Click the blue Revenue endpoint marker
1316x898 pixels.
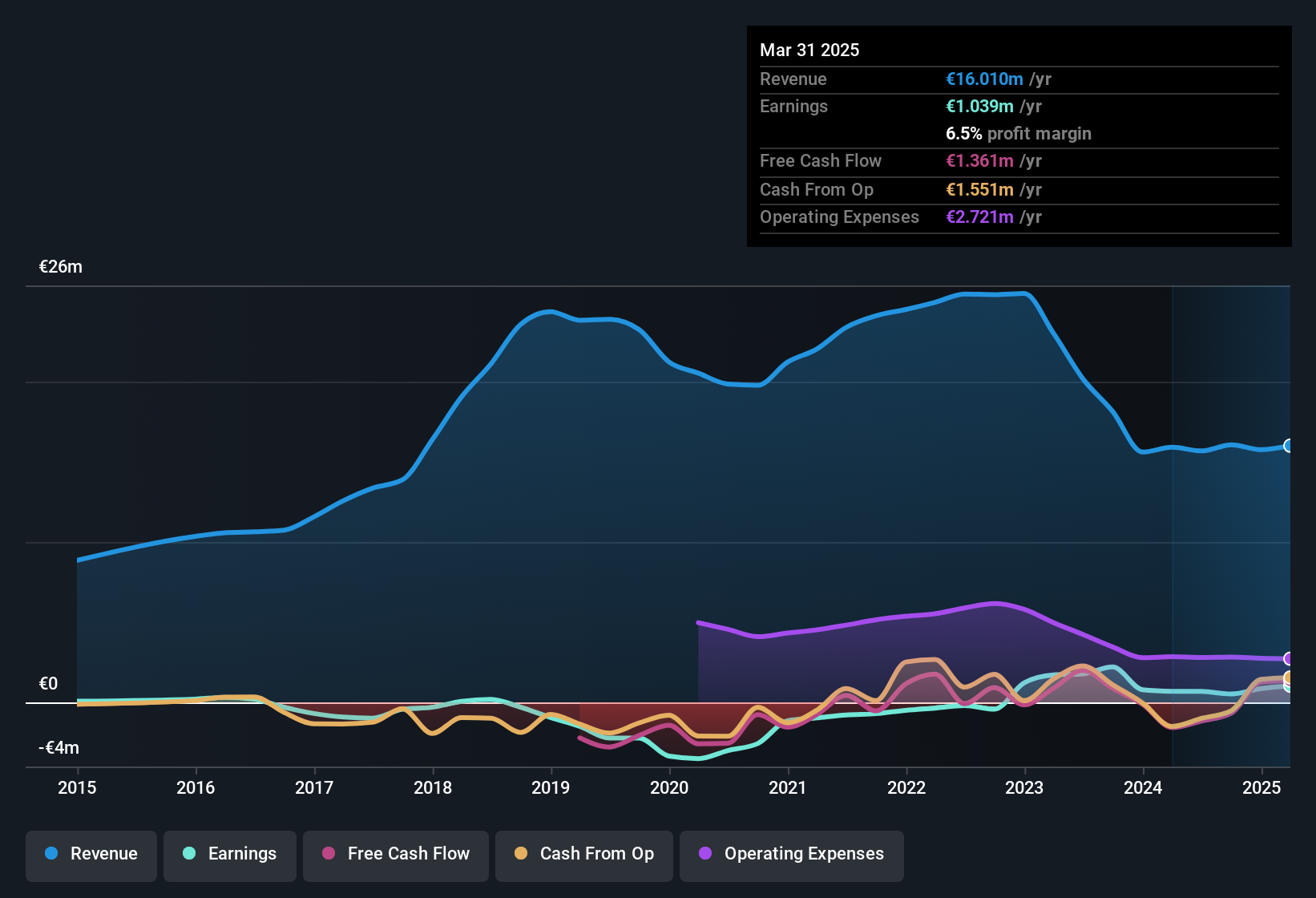point(1289,446)
